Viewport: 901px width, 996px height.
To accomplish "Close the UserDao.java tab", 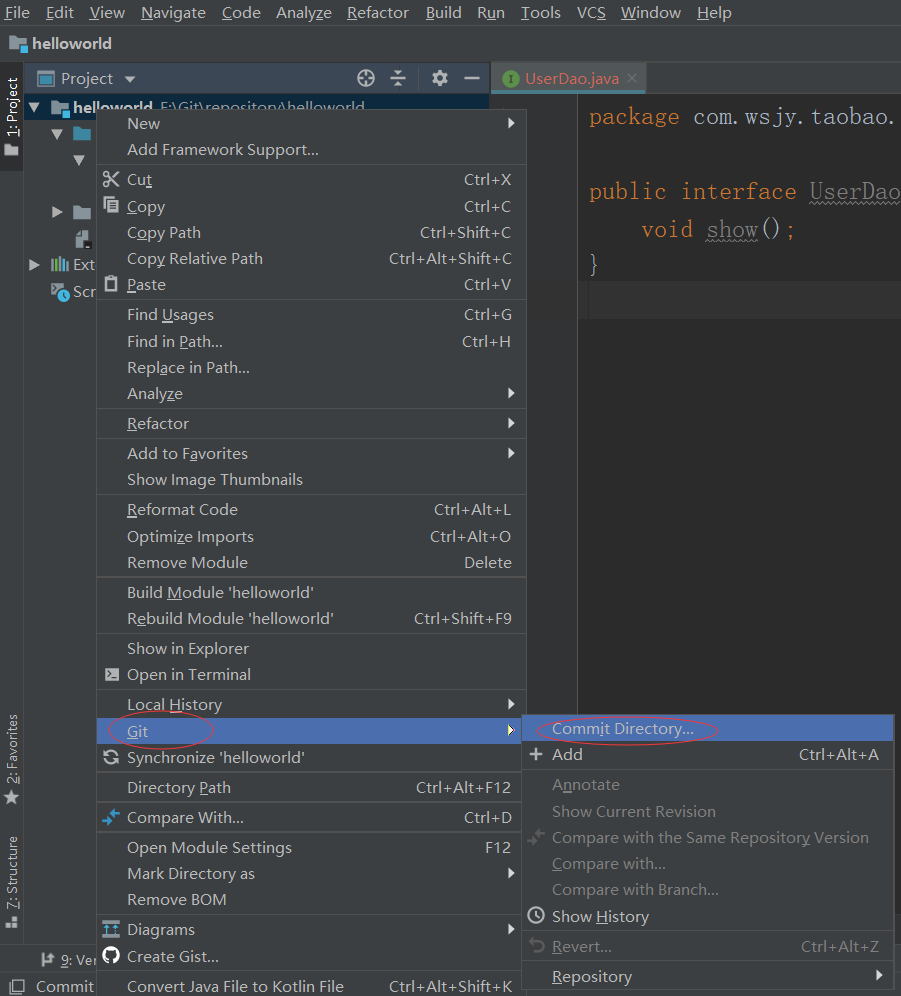I will [632, 77].
